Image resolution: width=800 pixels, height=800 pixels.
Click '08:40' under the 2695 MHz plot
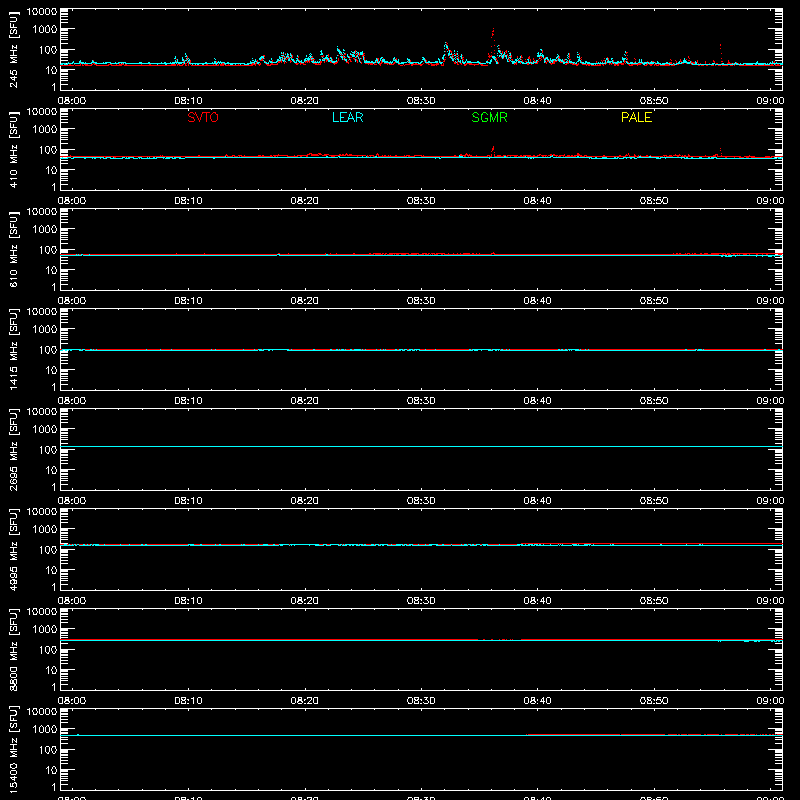pyautogui.click(x=537, y=501)
